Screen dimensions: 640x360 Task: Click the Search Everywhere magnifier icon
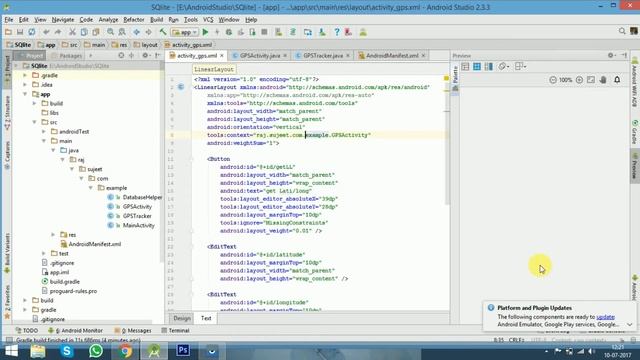point(622,31)
